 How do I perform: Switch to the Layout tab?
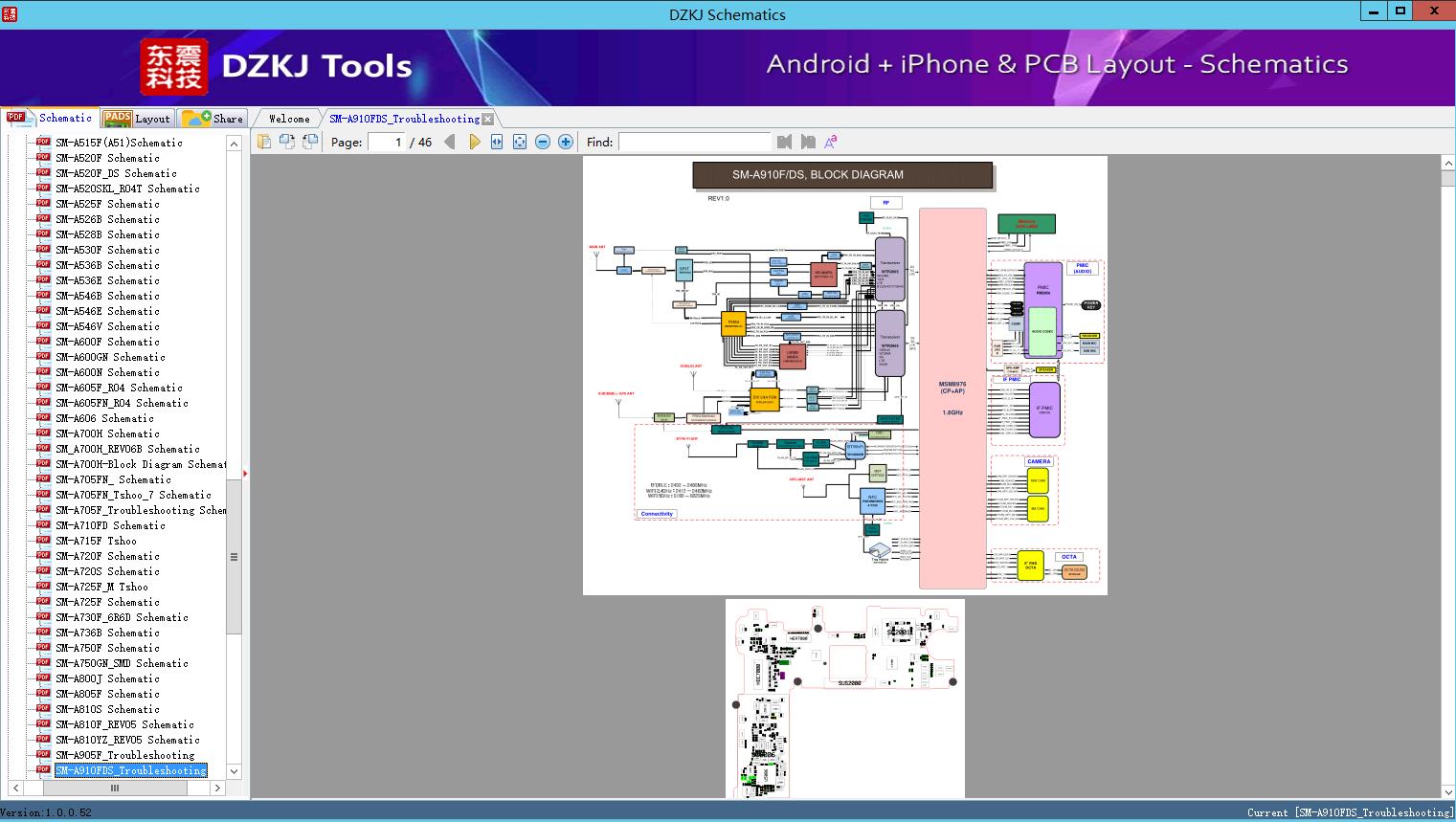[x=136, y=118]
